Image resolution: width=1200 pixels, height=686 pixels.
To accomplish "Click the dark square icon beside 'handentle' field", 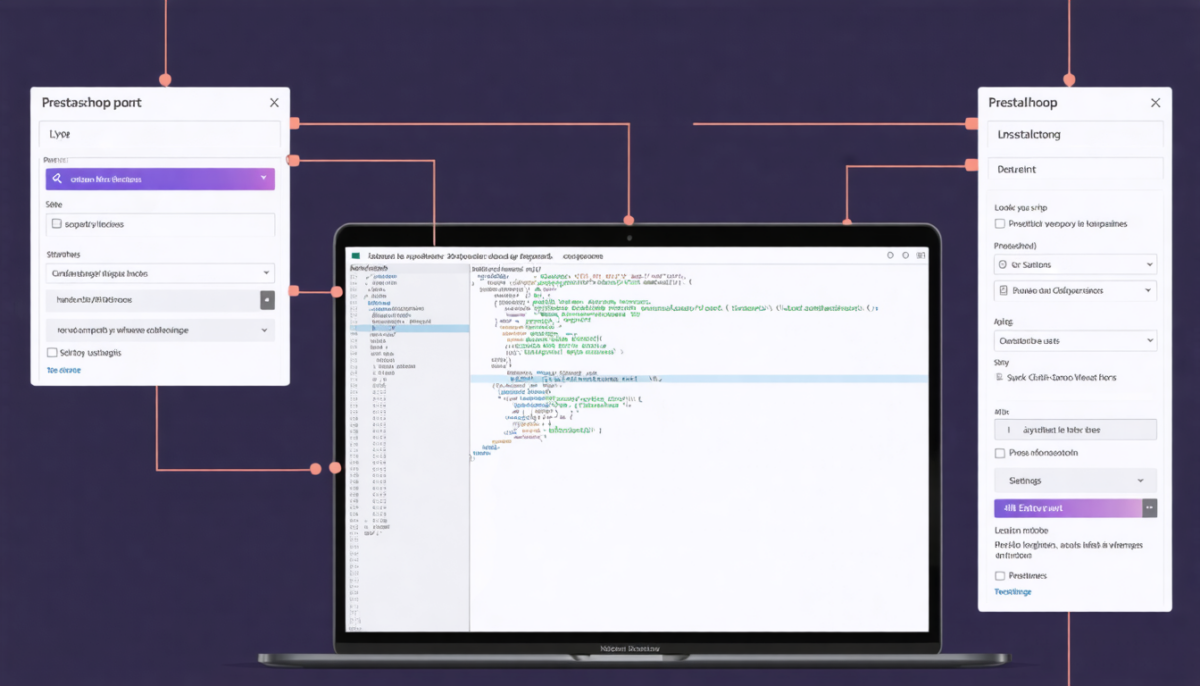I will pyautogui.click(x=267, y=300).
